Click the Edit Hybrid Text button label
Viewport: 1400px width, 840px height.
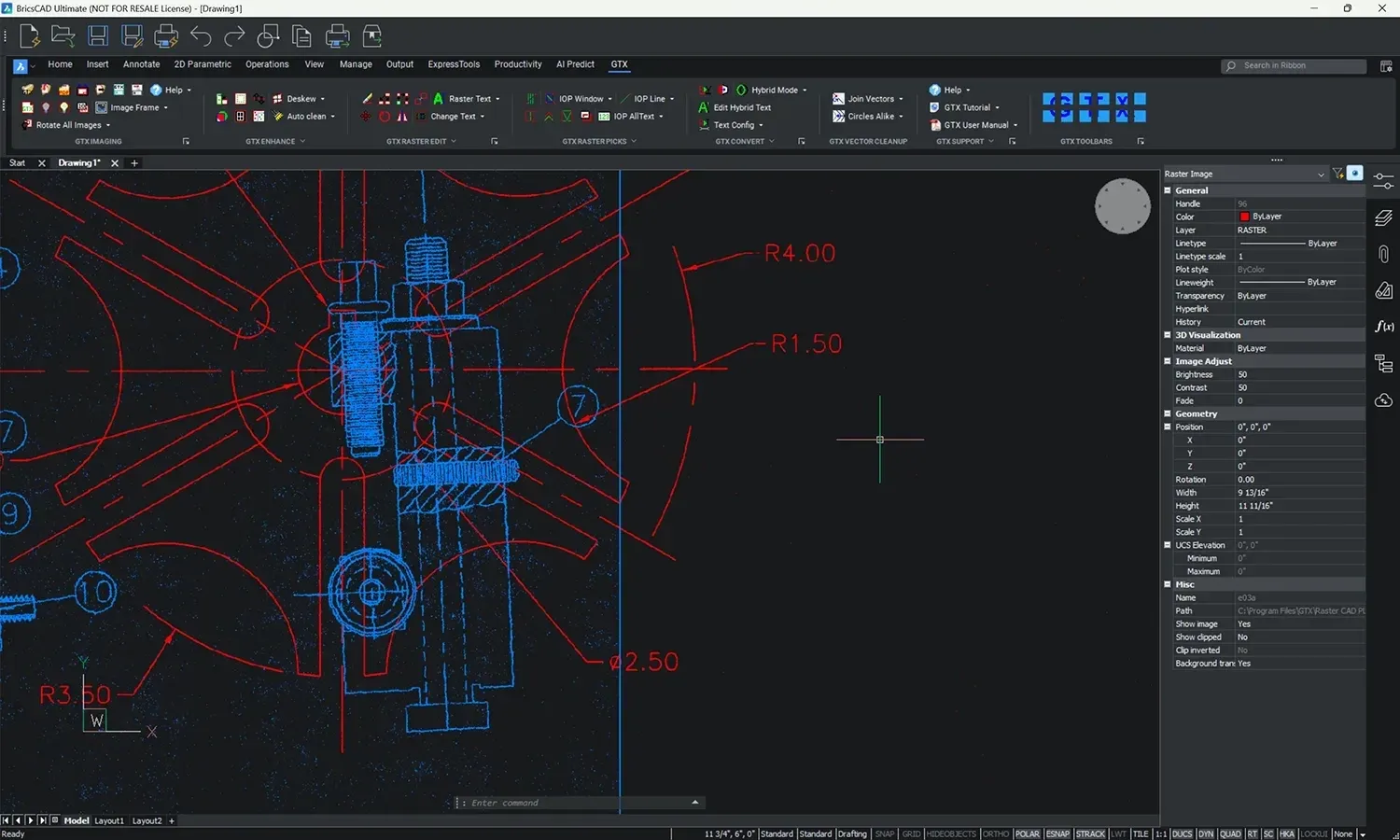point(742,107)
